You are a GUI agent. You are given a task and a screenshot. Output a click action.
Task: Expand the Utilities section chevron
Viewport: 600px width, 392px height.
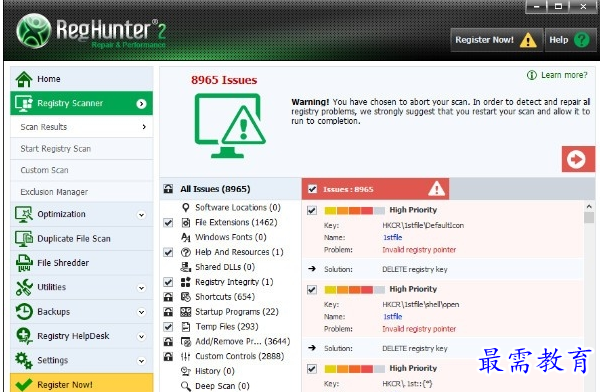(142, 288)
